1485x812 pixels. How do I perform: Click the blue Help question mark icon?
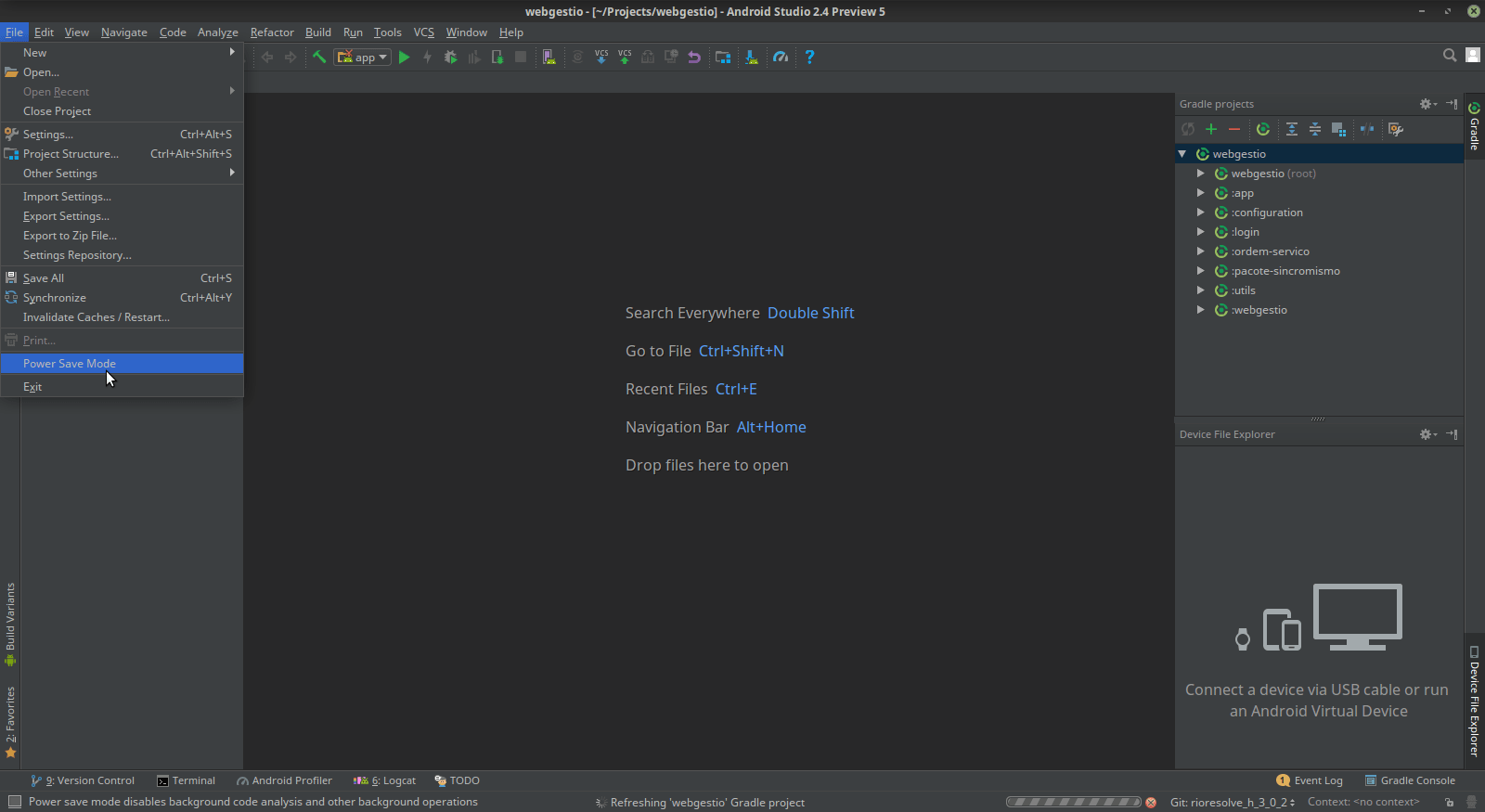809,57
